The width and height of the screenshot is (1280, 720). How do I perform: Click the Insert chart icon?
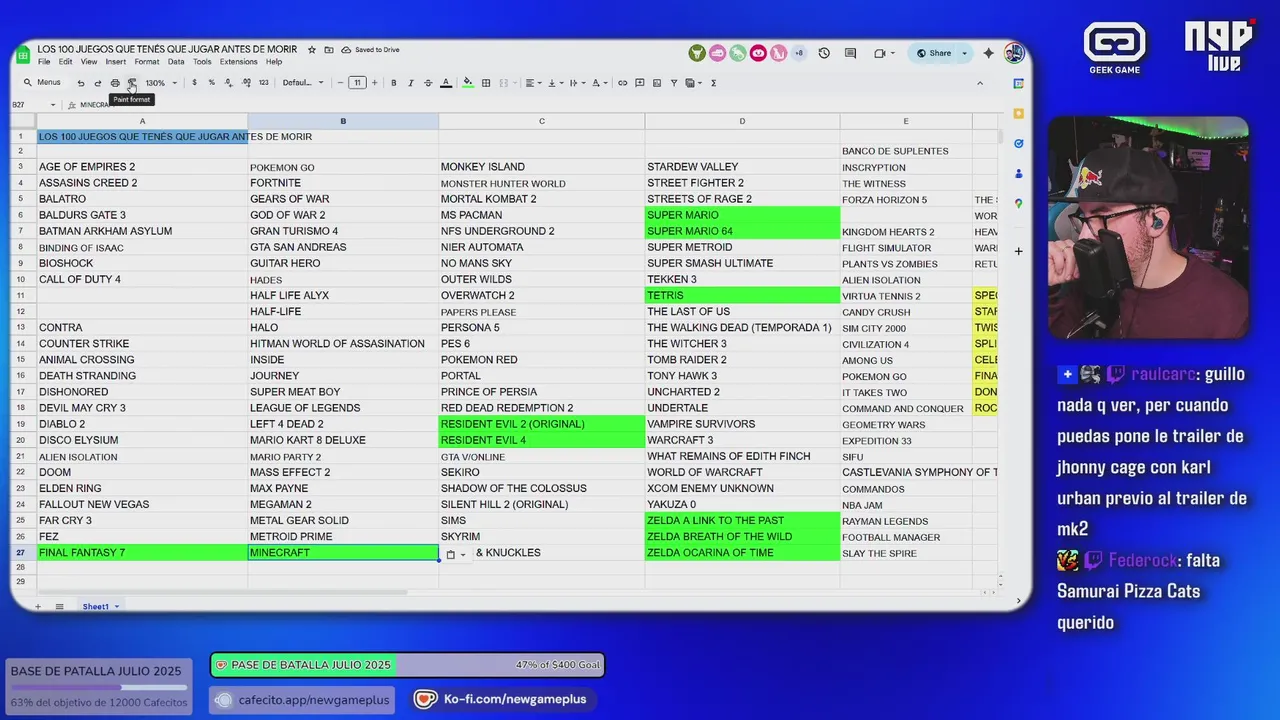657,83
